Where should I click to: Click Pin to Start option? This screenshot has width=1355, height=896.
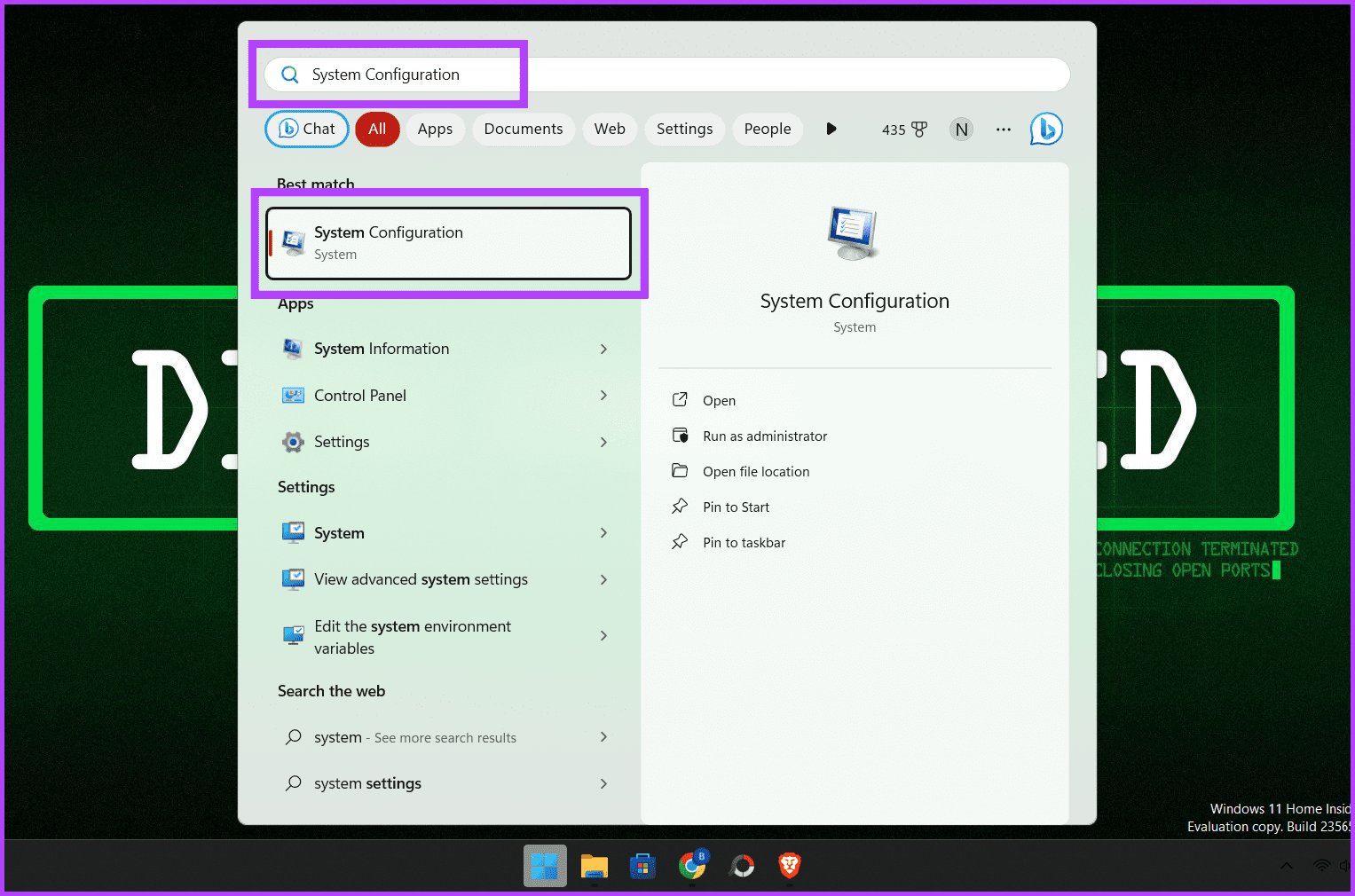point(735,507)
